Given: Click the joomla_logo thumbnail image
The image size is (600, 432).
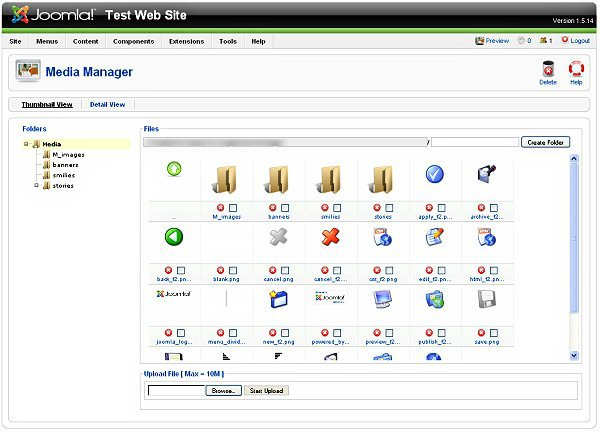Looking at the screenshot, I should pos(174,294).
